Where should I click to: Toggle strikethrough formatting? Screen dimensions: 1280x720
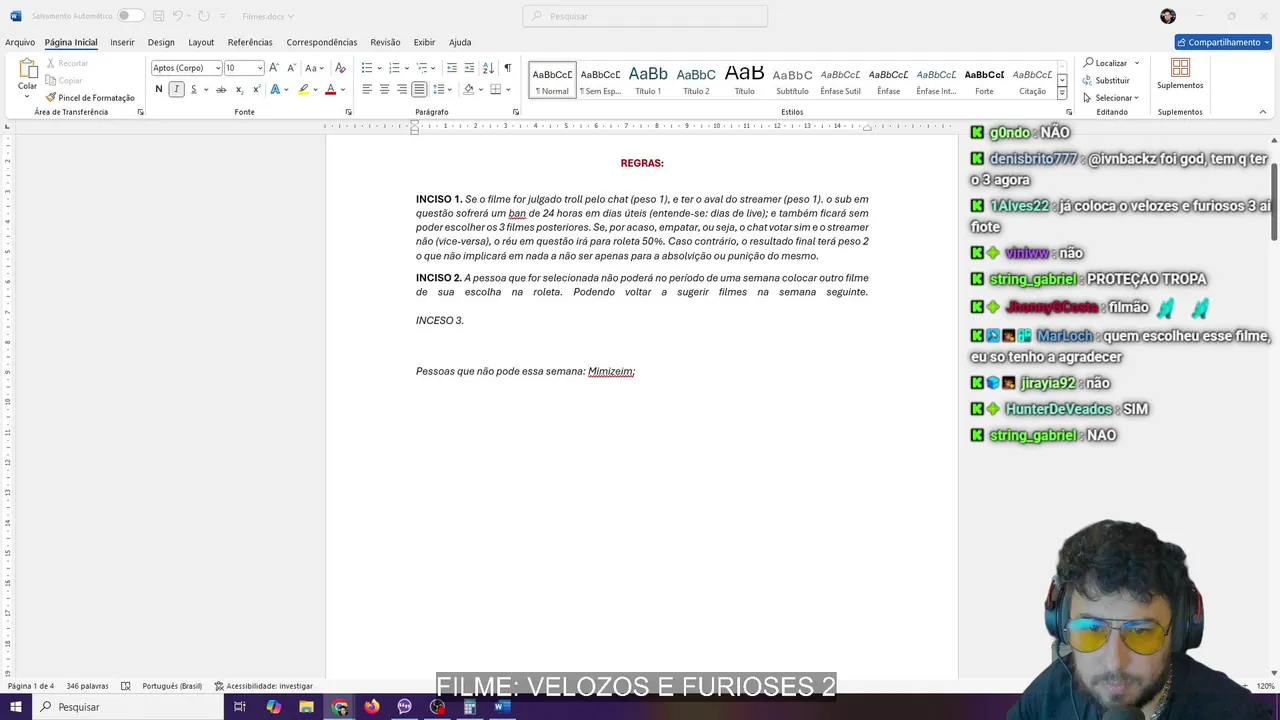[x=221, y=89]
